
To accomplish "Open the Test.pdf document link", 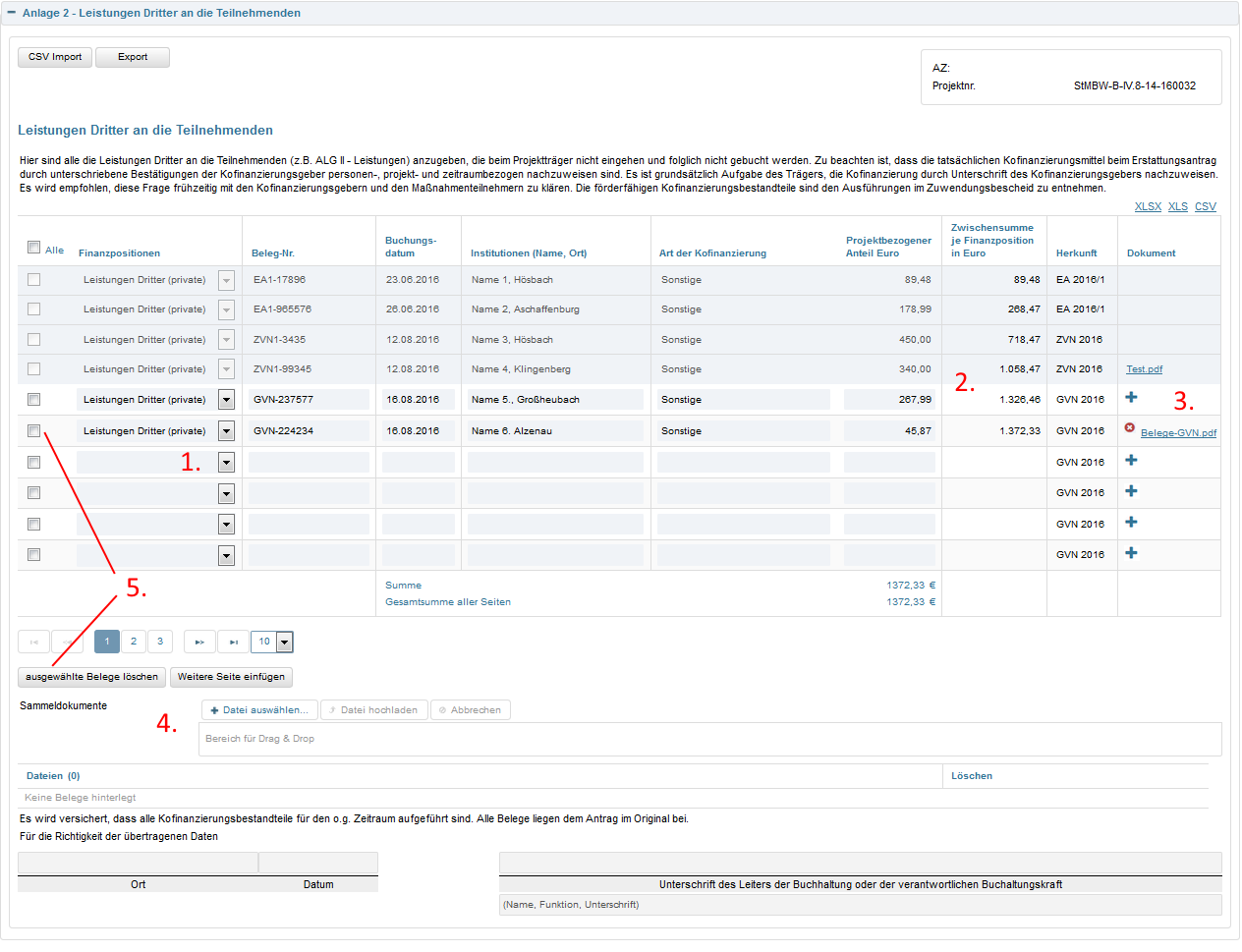I will click(x=1144, y=369).
